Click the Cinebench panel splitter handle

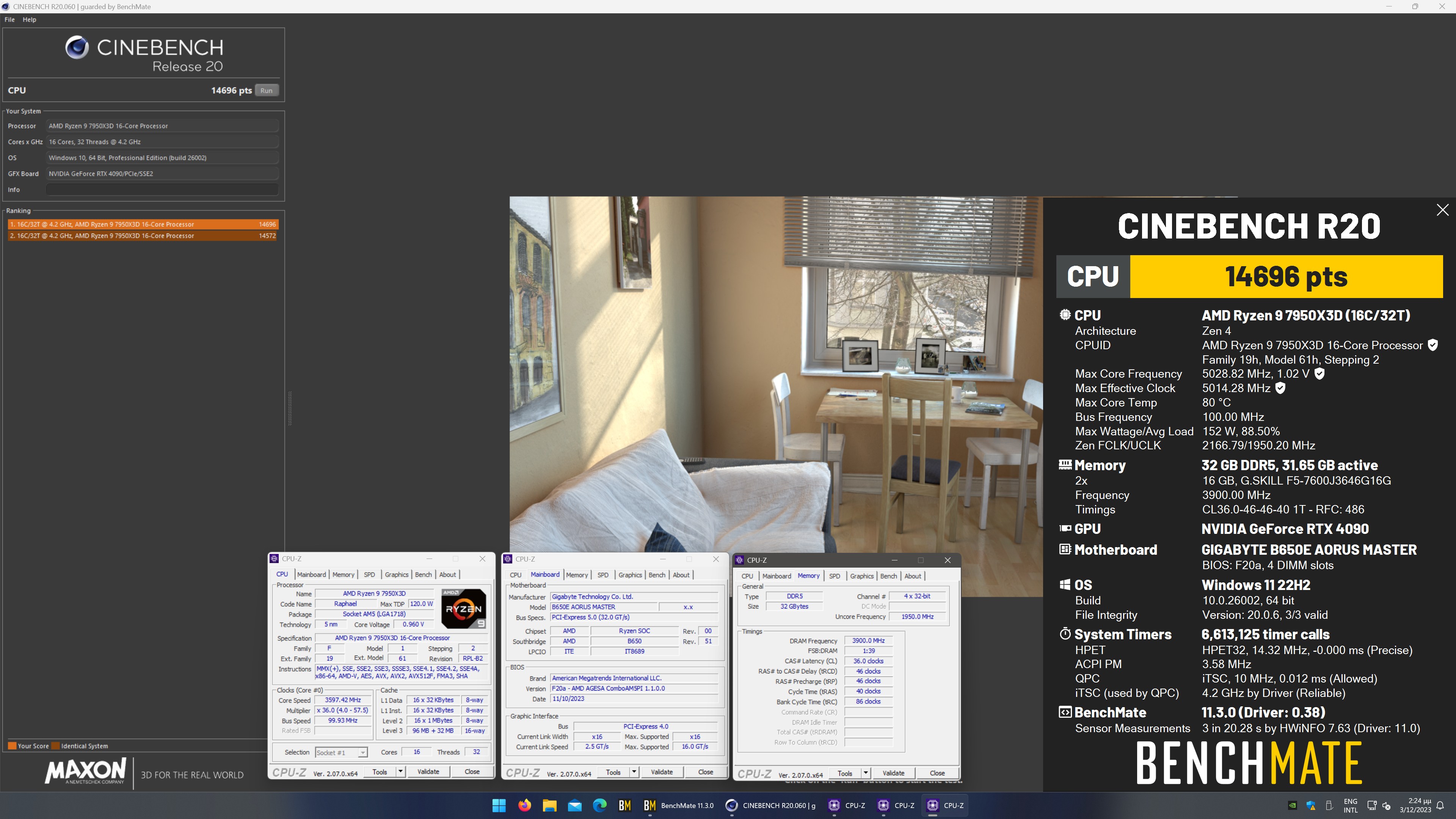click(x=290, y=408)
